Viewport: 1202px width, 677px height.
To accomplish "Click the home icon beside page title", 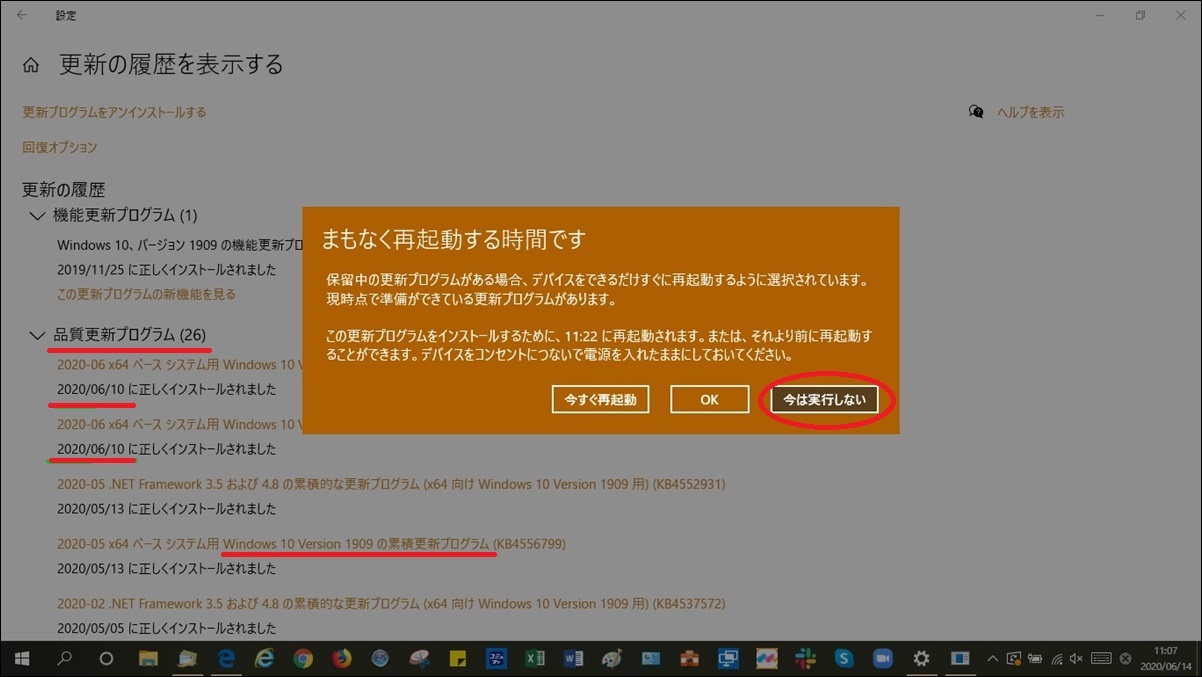I will point(31,66).
